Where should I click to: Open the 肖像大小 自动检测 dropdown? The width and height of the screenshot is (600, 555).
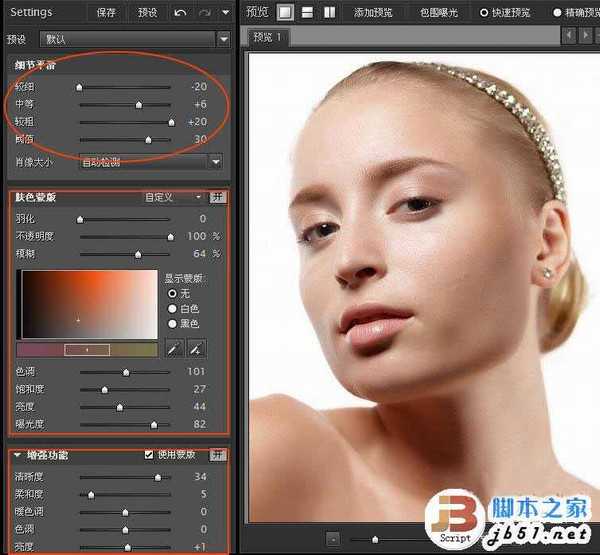[x=215, y=161]
